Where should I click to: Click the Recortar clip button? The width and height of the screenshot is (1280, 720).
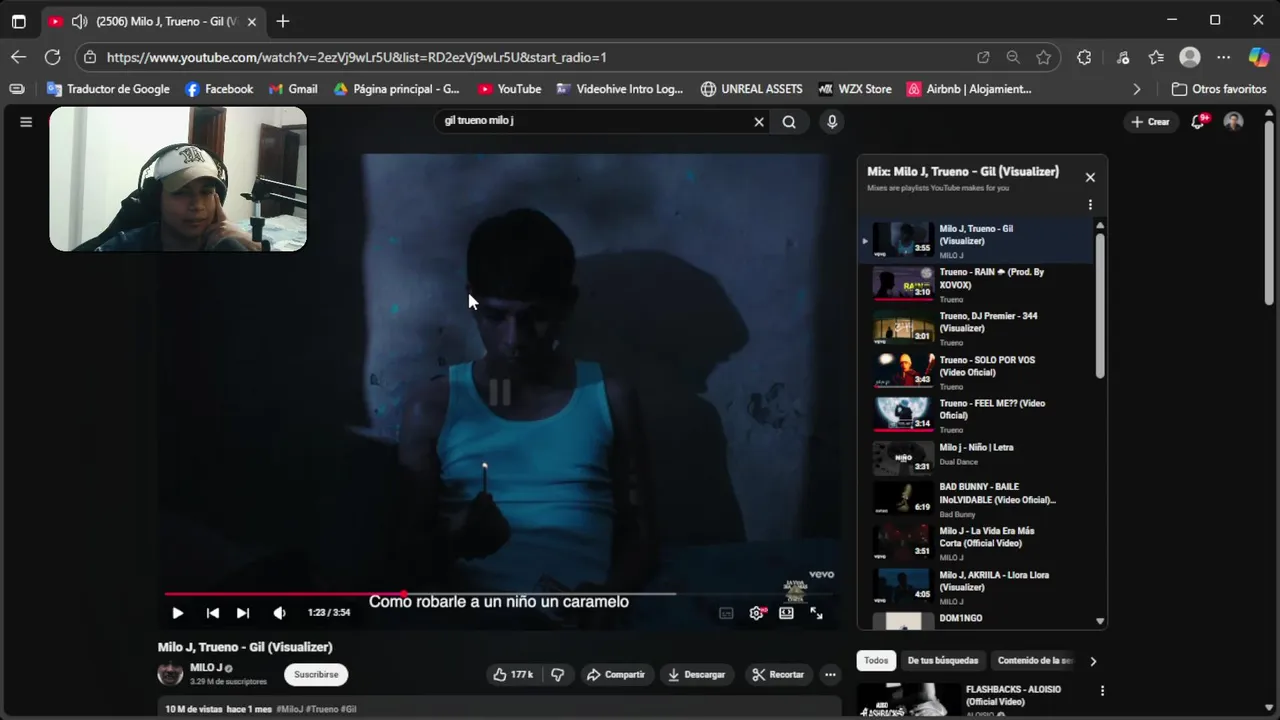click(778, 675)
